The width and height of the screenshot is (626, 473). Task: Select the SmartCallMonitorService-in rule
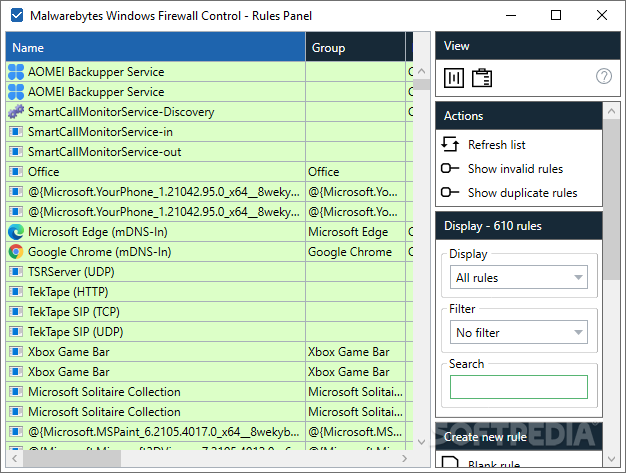[x=100, y=132]
